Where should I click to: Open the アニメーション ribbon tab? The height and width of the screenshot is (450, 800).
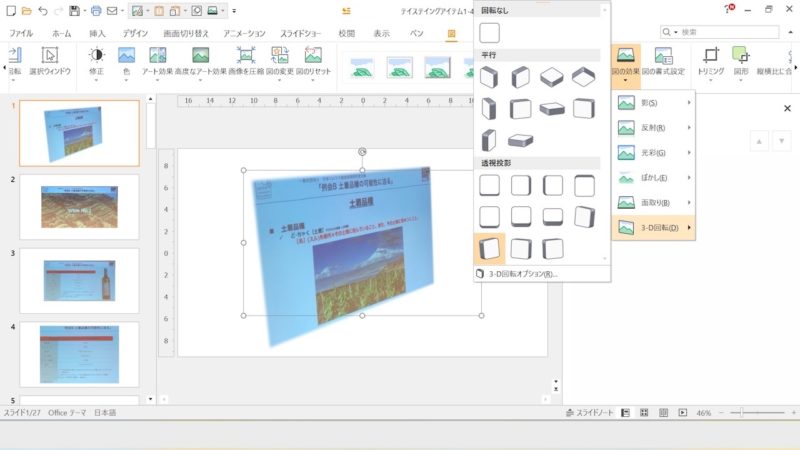click(x=244, y=33)
